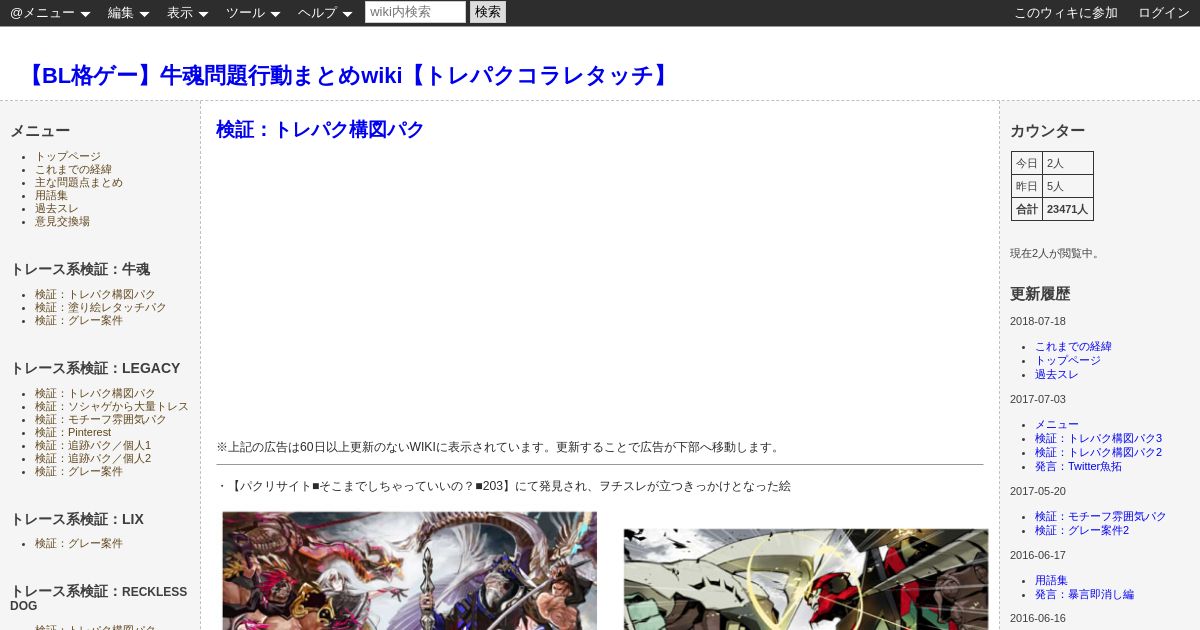Open the @メニュー dropdown in the top bar
The width and height of the screenshot is (1200, 630).
[x=50, y=13]
